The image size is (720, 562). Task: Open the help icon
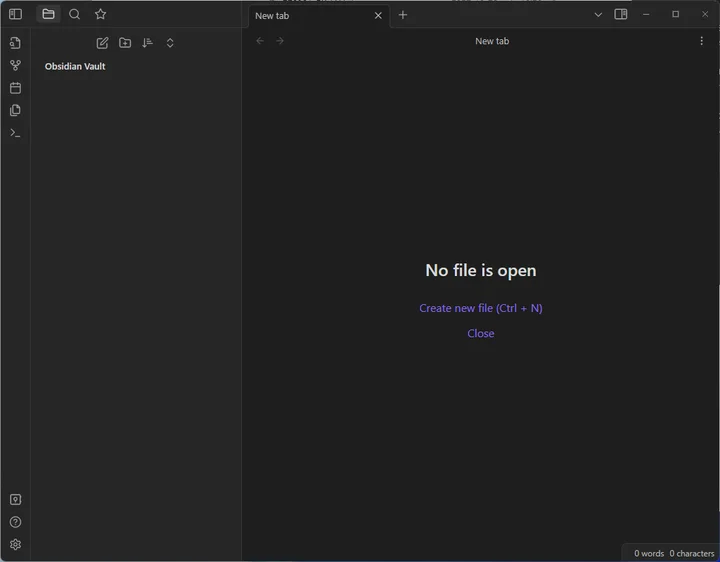pos(15,522)
